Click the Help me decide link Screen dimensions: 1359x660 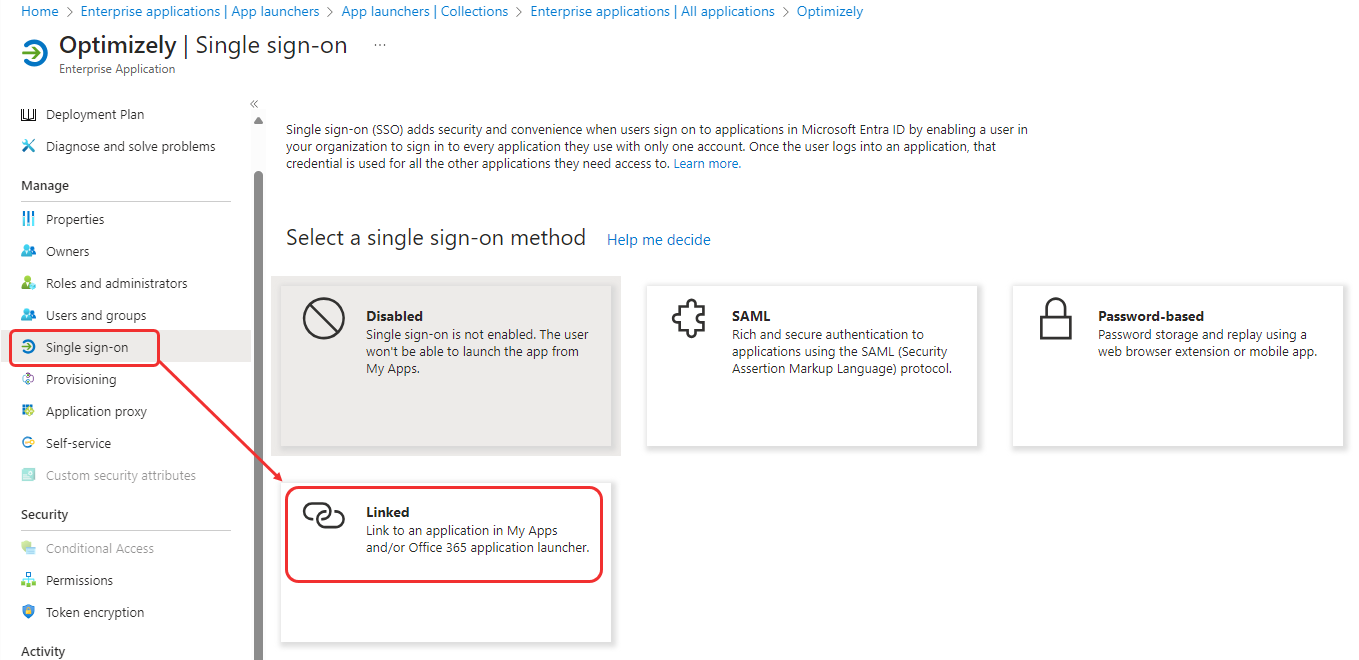659,240
